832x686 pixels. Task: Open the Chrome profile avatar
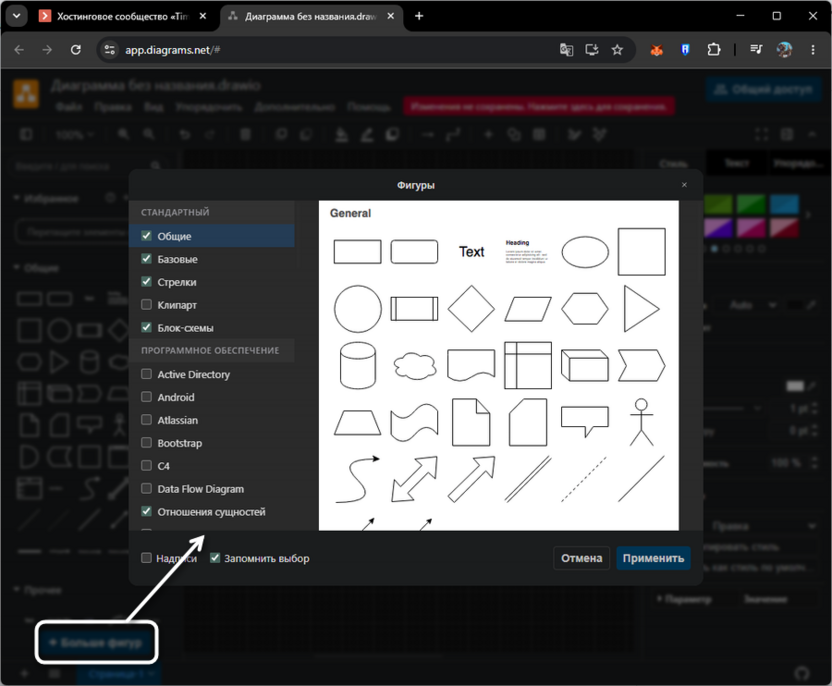point(784,50)
